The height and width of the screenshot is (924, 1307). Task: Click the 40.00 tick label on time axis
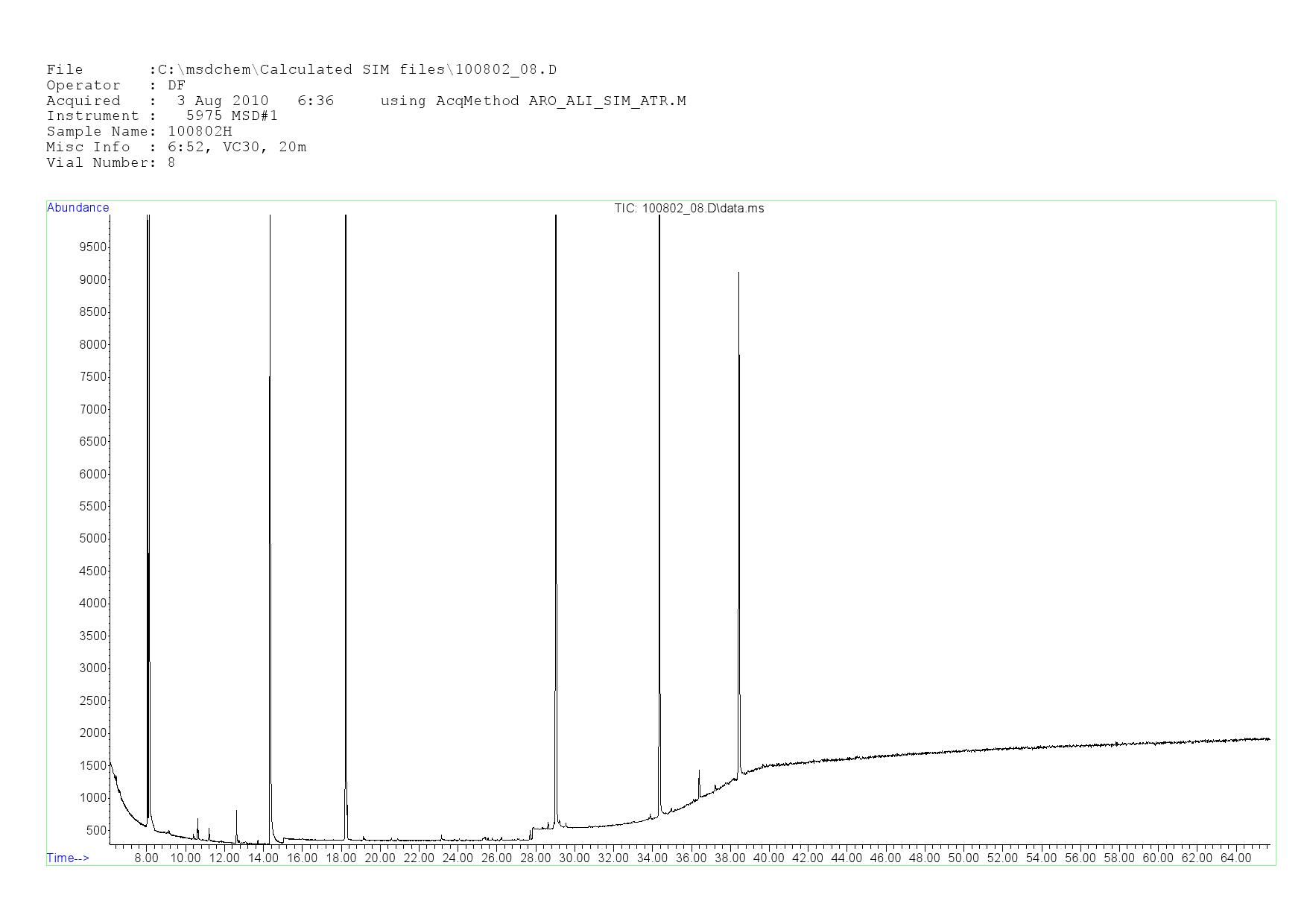pos(768,858)
